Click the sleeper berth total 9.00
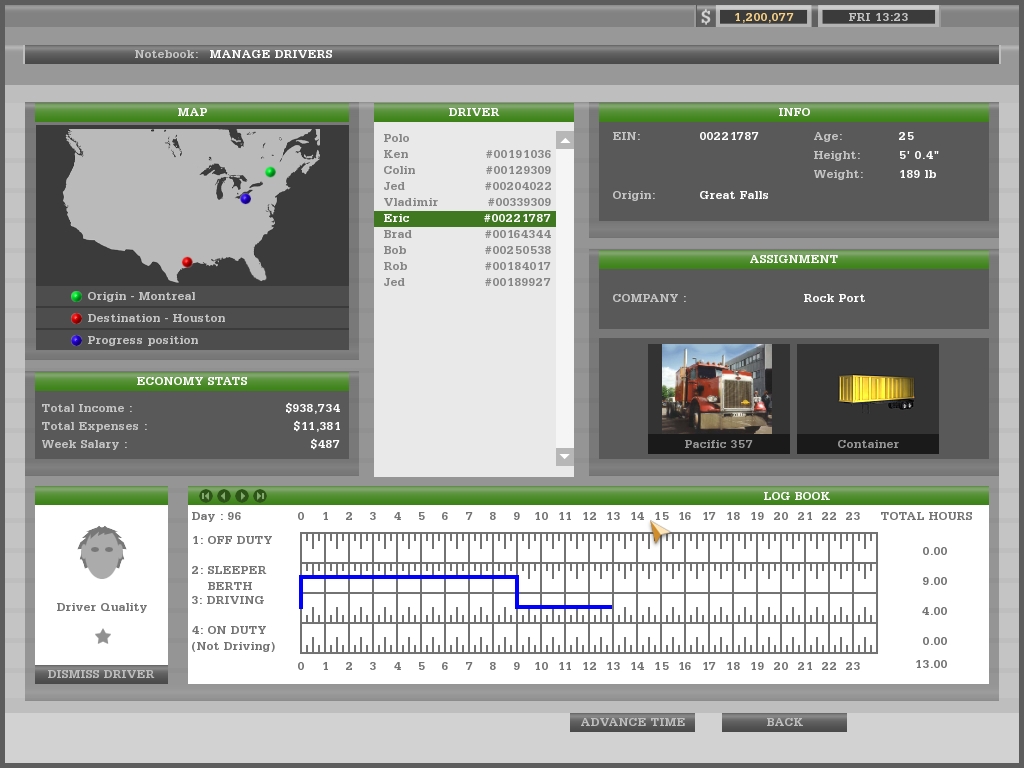This screenshot has width=1024, height=768. click(x=935, y=581)
